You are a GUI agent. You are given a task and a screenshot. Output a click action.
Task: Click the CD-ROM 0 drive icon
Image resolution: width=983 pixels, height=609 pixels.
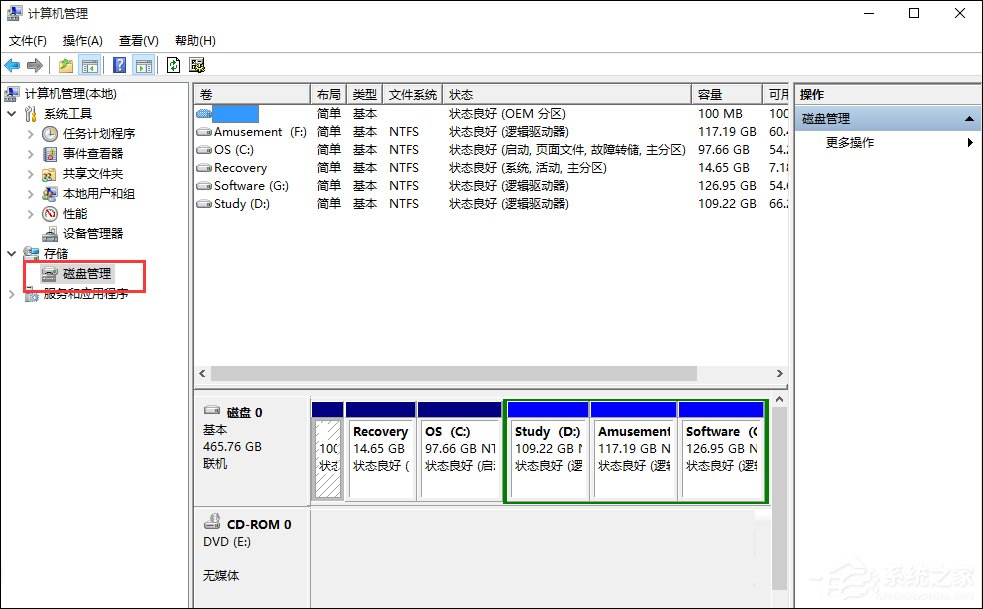coord(212,522)
